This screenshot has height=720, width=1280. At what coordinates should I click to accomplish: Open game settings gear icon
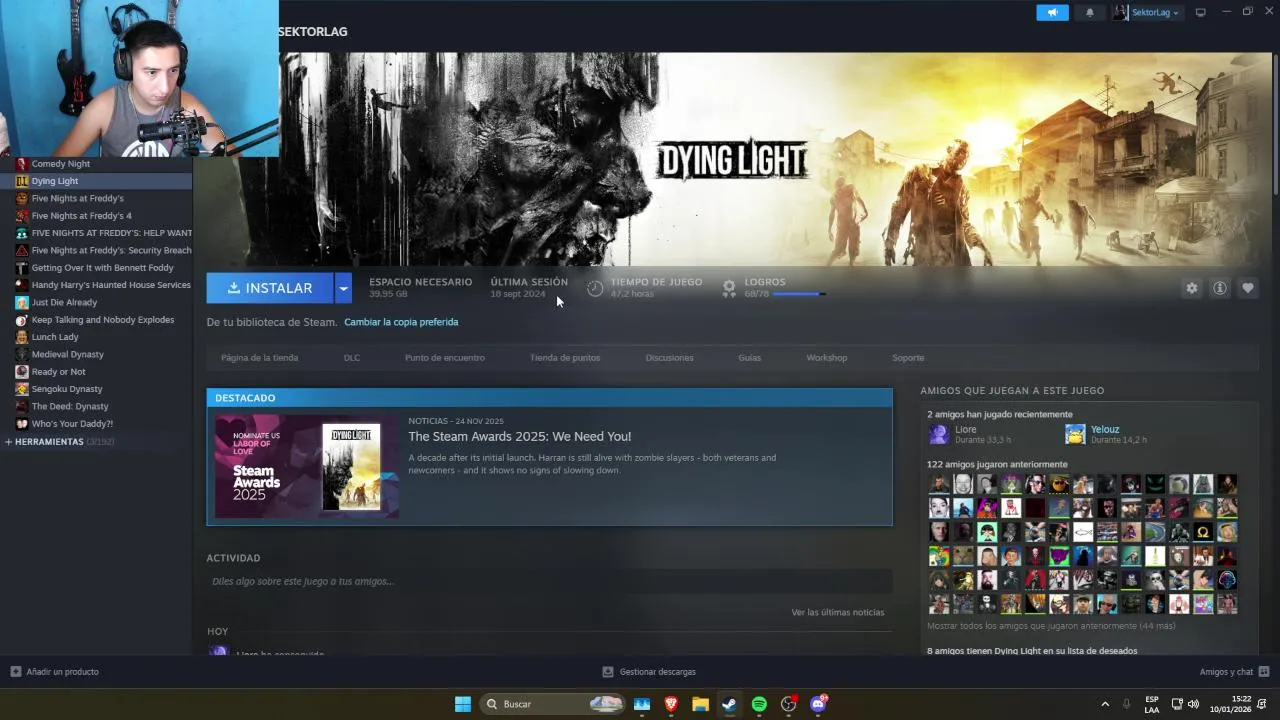pyautogui.click(x=1191, y=288)
